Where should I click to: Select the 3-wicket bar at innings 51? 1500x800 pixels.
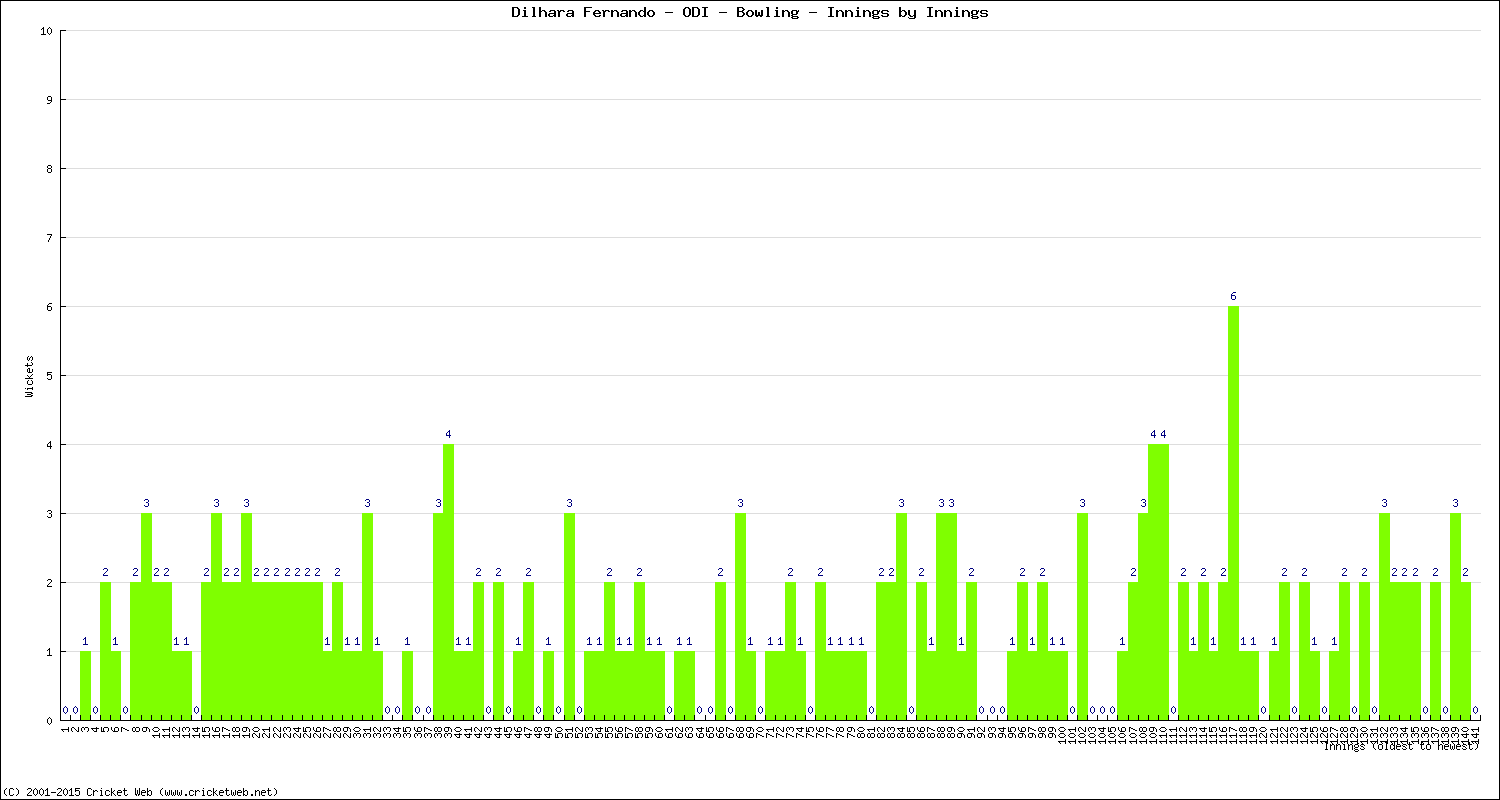point(569,616)
